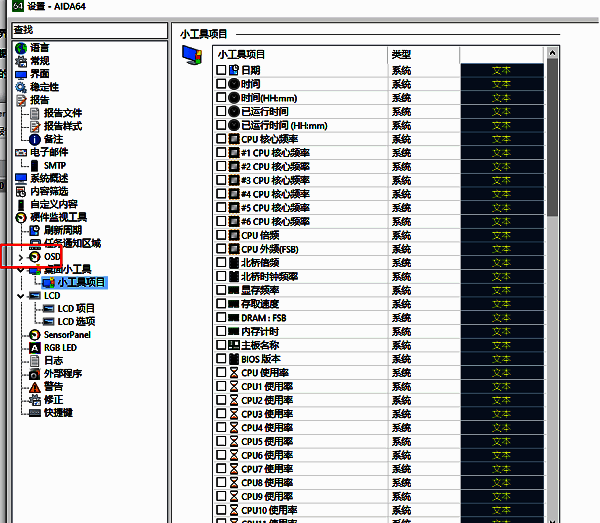The height and width of the screenshot is (523, 600).
Task: Enable the 日期 widget checkbox
Action: pos(221,71)
